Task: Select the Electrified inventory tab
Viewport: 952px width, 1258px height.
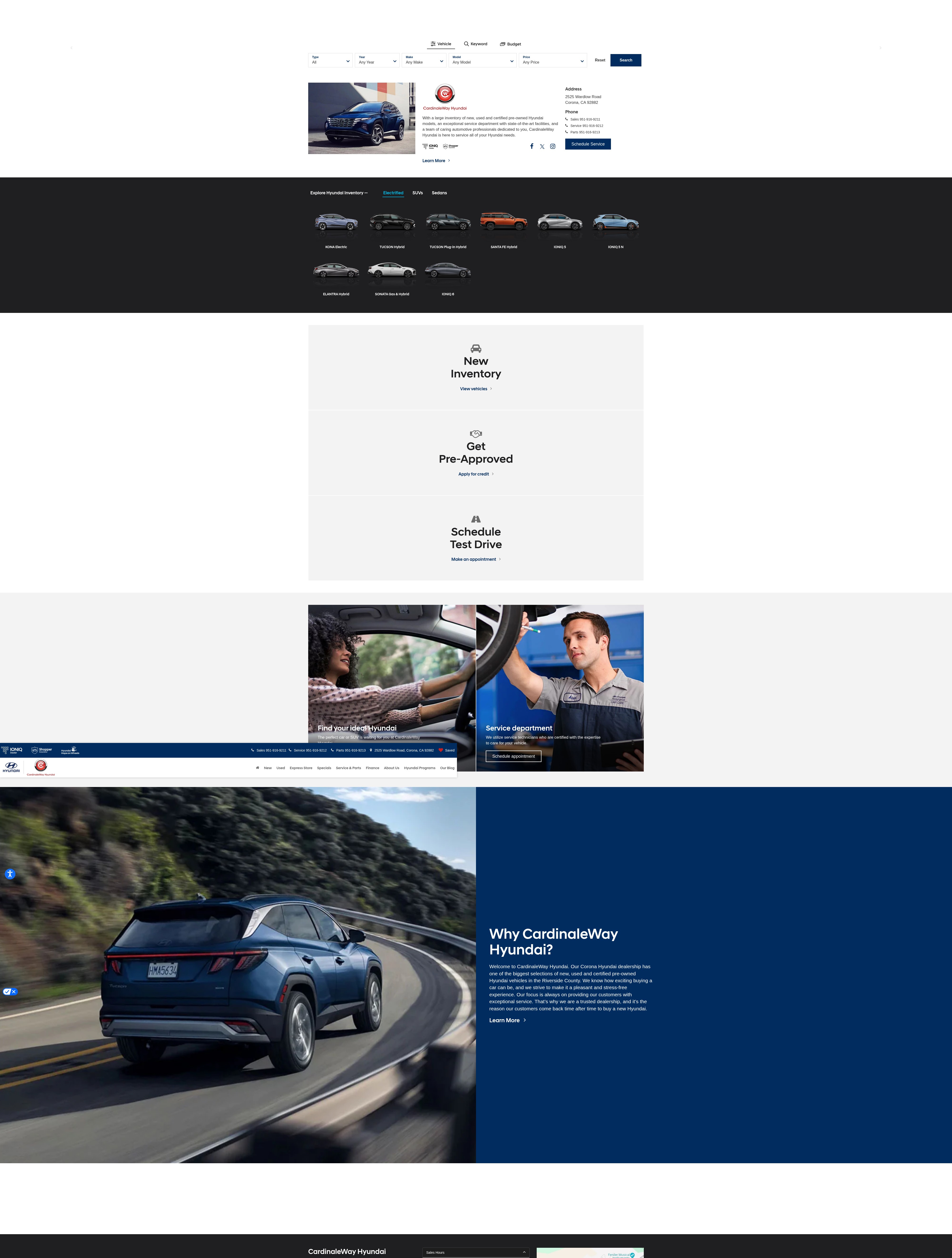Action: [393, 193]
